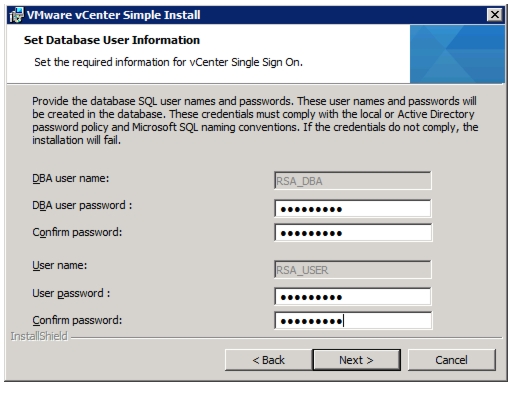Click the "DBA user name:" label

(x=71, y=178)
